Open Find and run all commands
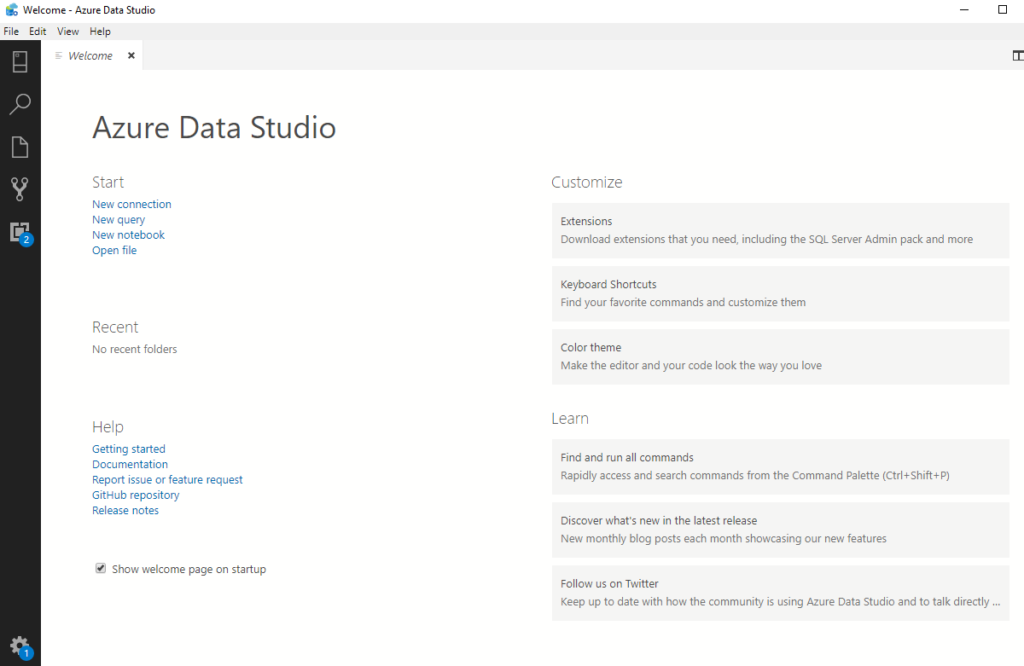 click(780, 465)
